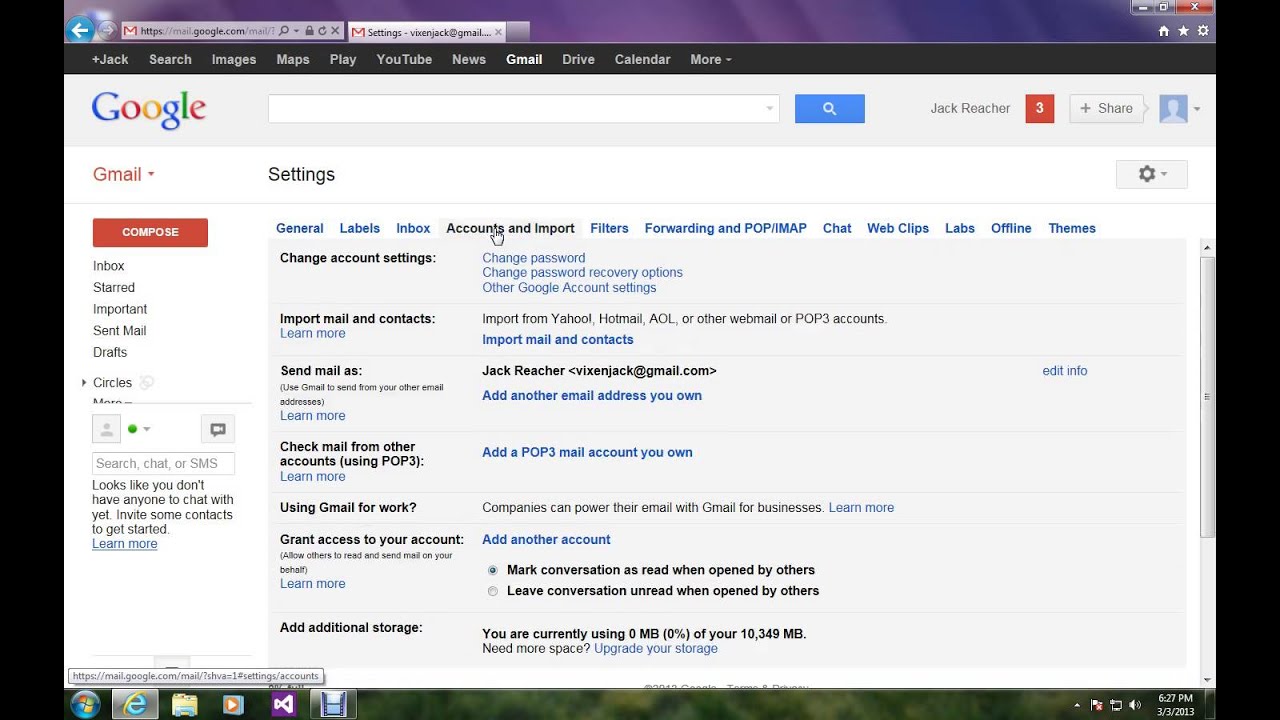Switch to the Chat settings tab
Screen dimensions: 1280x720
[837, 228]
